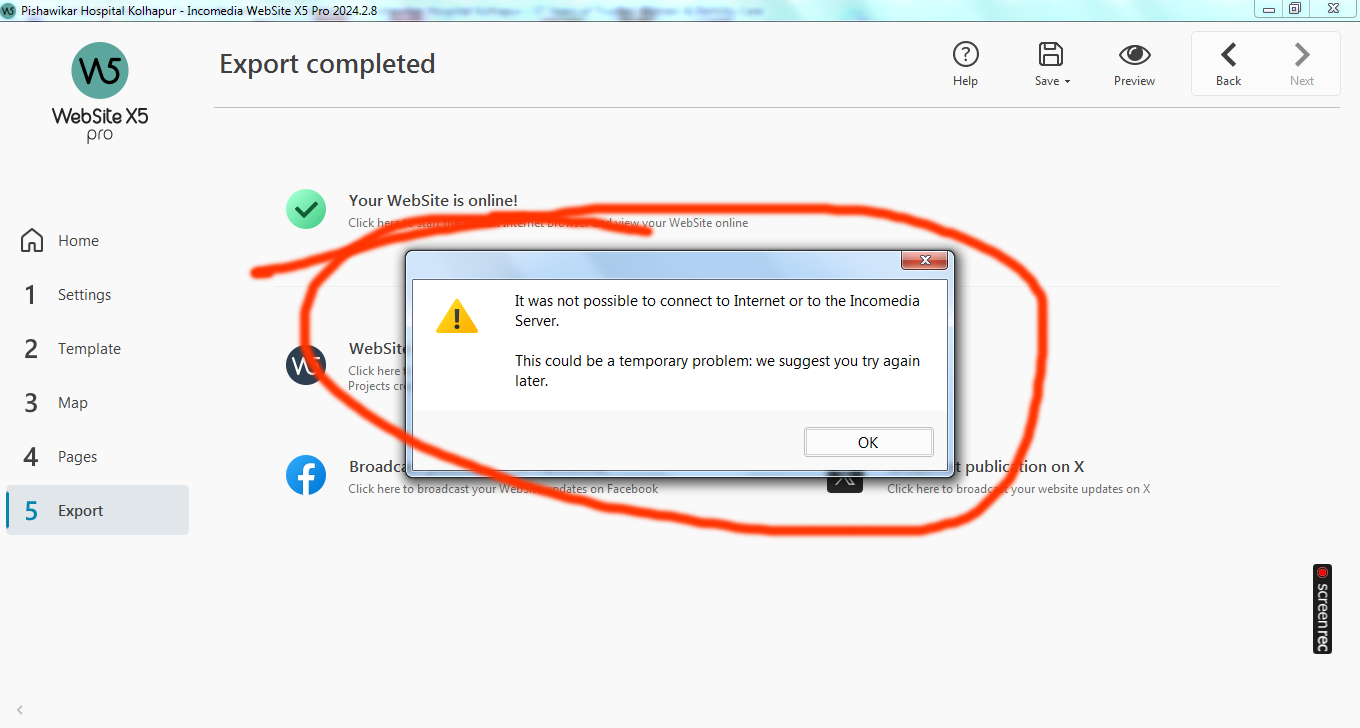The image size is (1360, 728).
Task: Close the error dialog with the red X
Action: [924, 260]
